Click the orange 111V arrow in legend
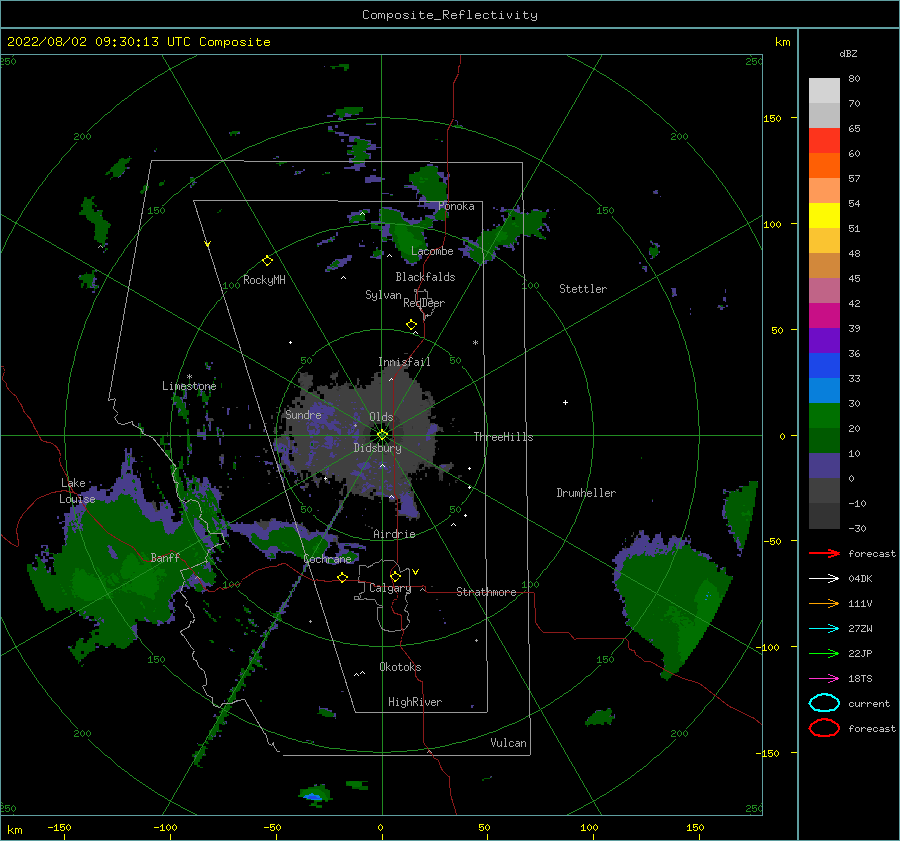The image size is (900, 841). point(824,603)
